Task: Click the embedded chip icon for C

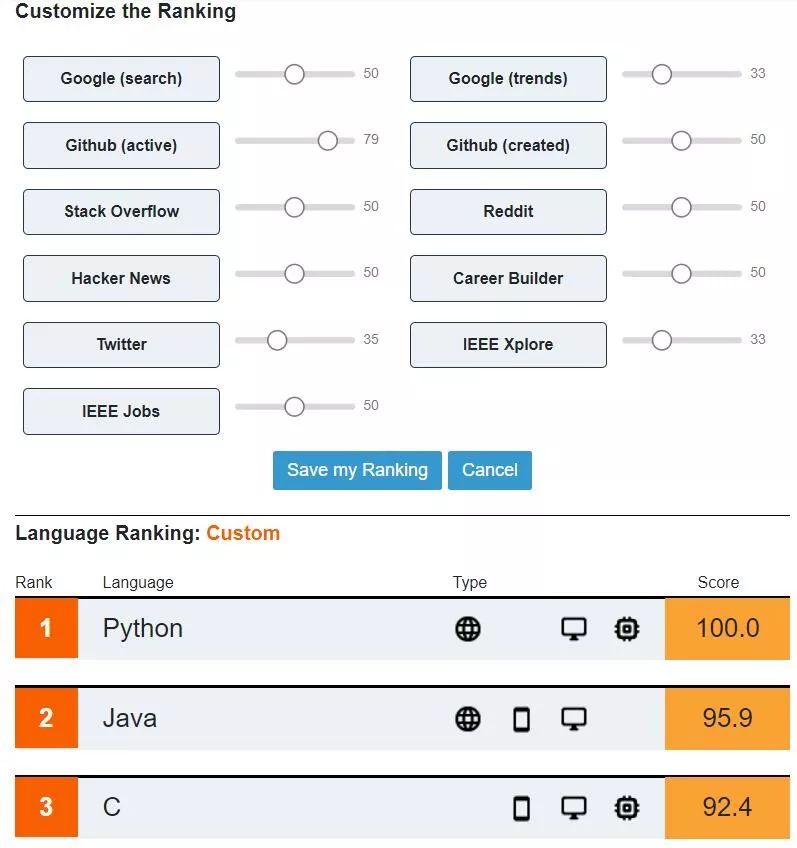Action: click(627, 808)
